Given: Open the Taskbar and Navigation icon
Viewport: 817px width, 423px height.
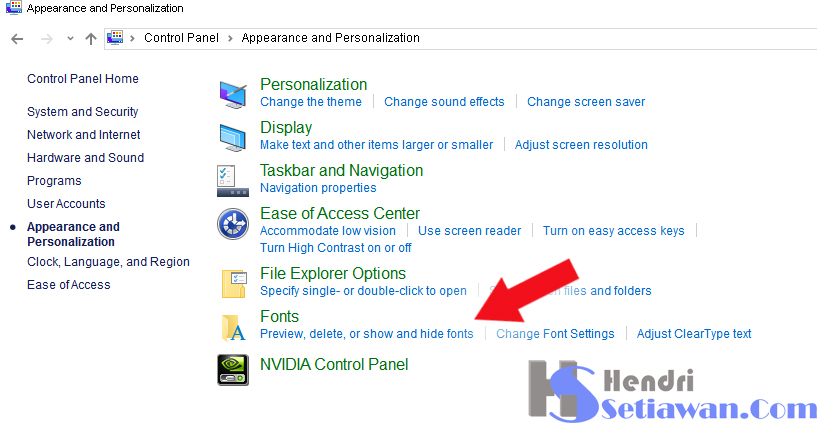Looking at the screenshot, I should point(232,179).
